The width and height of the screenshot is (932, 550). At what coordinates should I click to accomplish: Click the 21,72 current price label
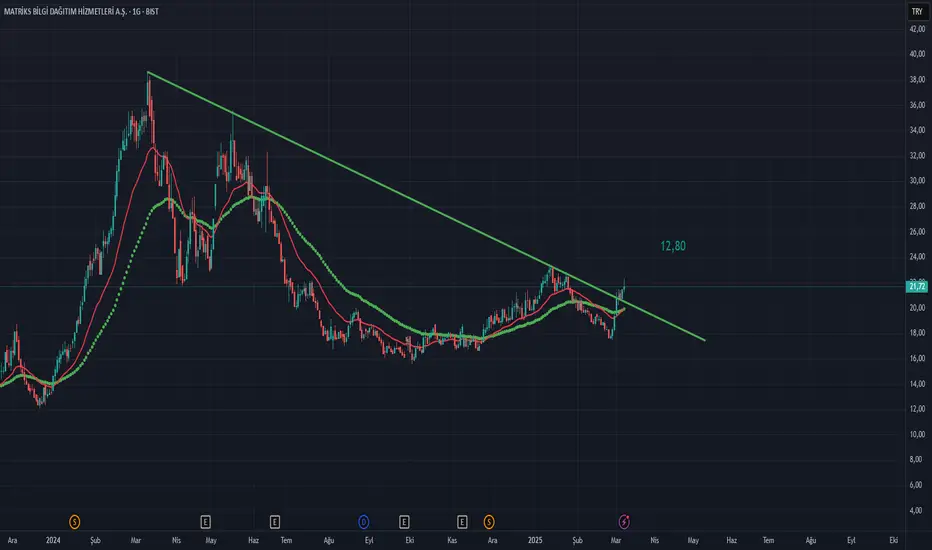(x=917, y=287)
